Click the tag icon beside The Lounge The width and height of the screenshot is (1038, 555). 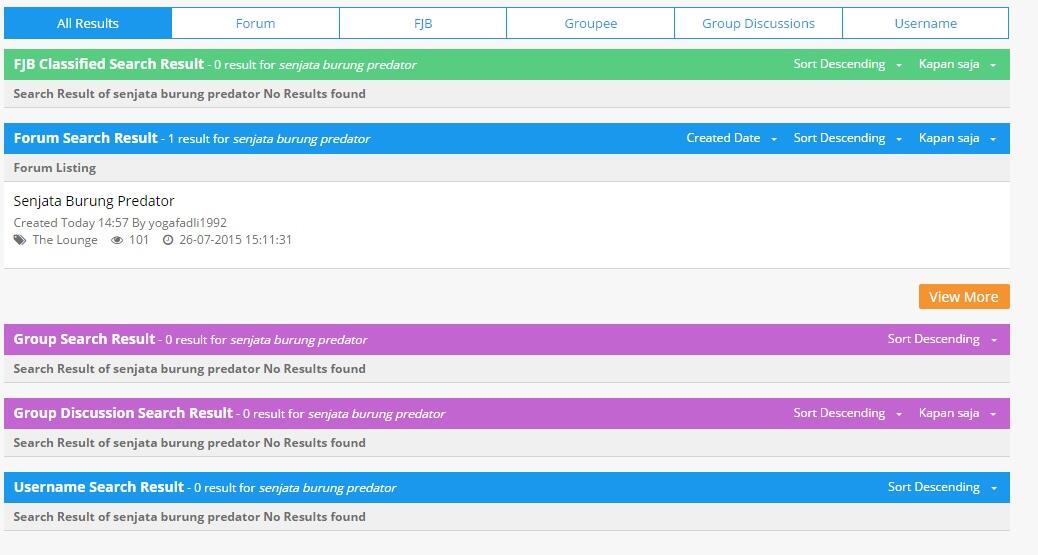point(20,240)
